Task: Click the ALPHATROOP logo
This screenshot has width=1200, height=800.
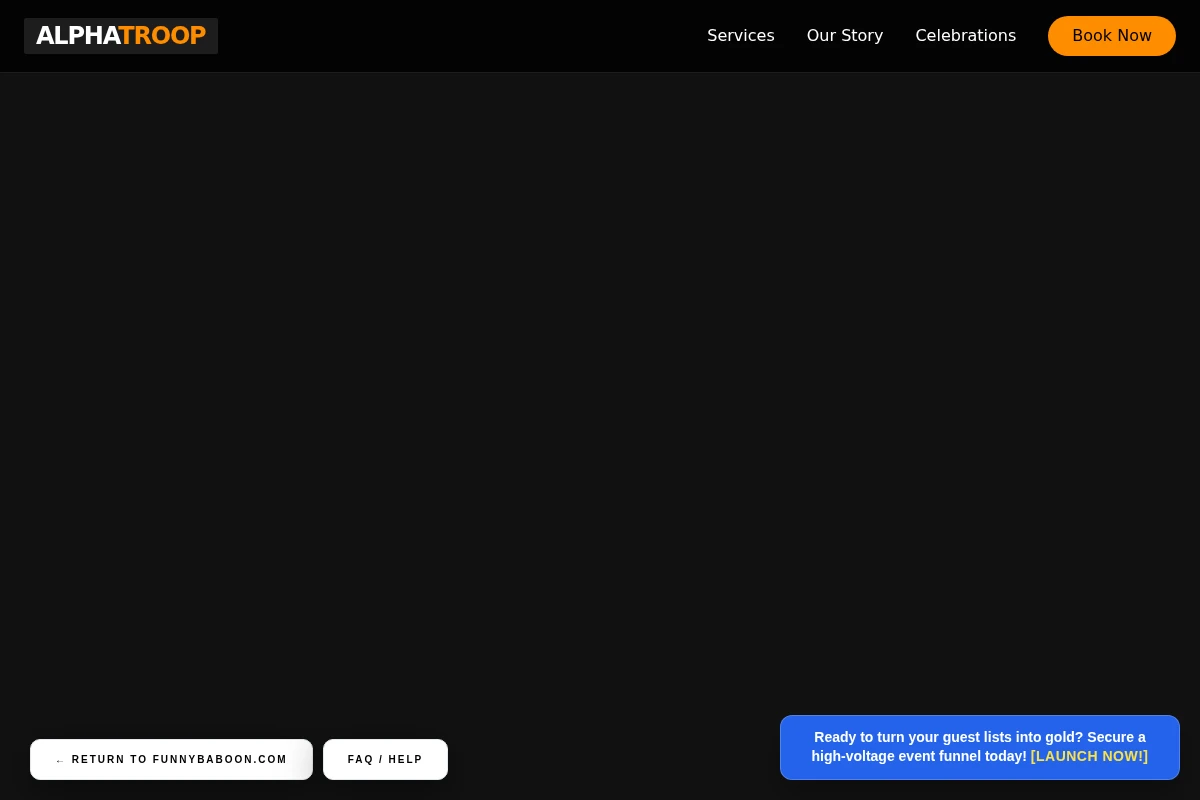Action: point(121,36)
